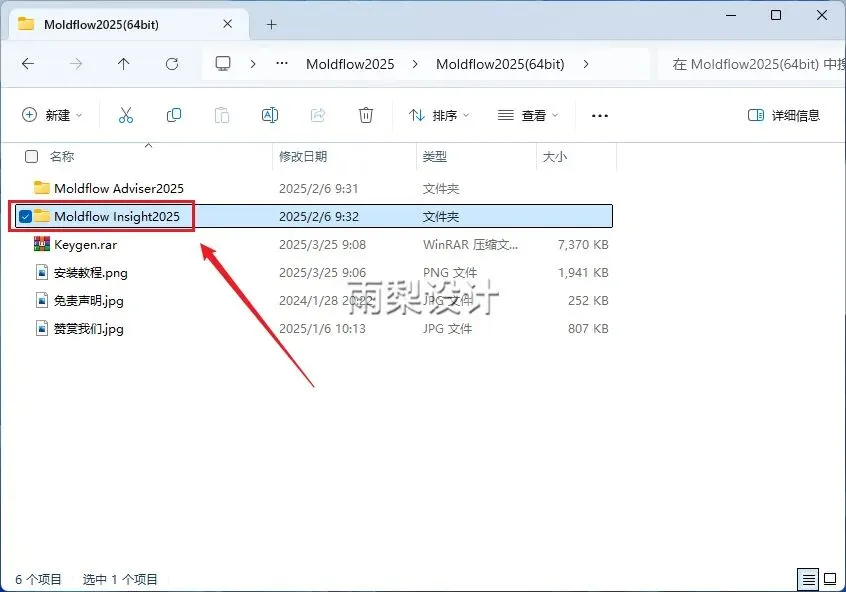Expand chevron after the Moldflow2025 breadcrumb
Viewport: 846px width, 592px height.
(415, 64)
